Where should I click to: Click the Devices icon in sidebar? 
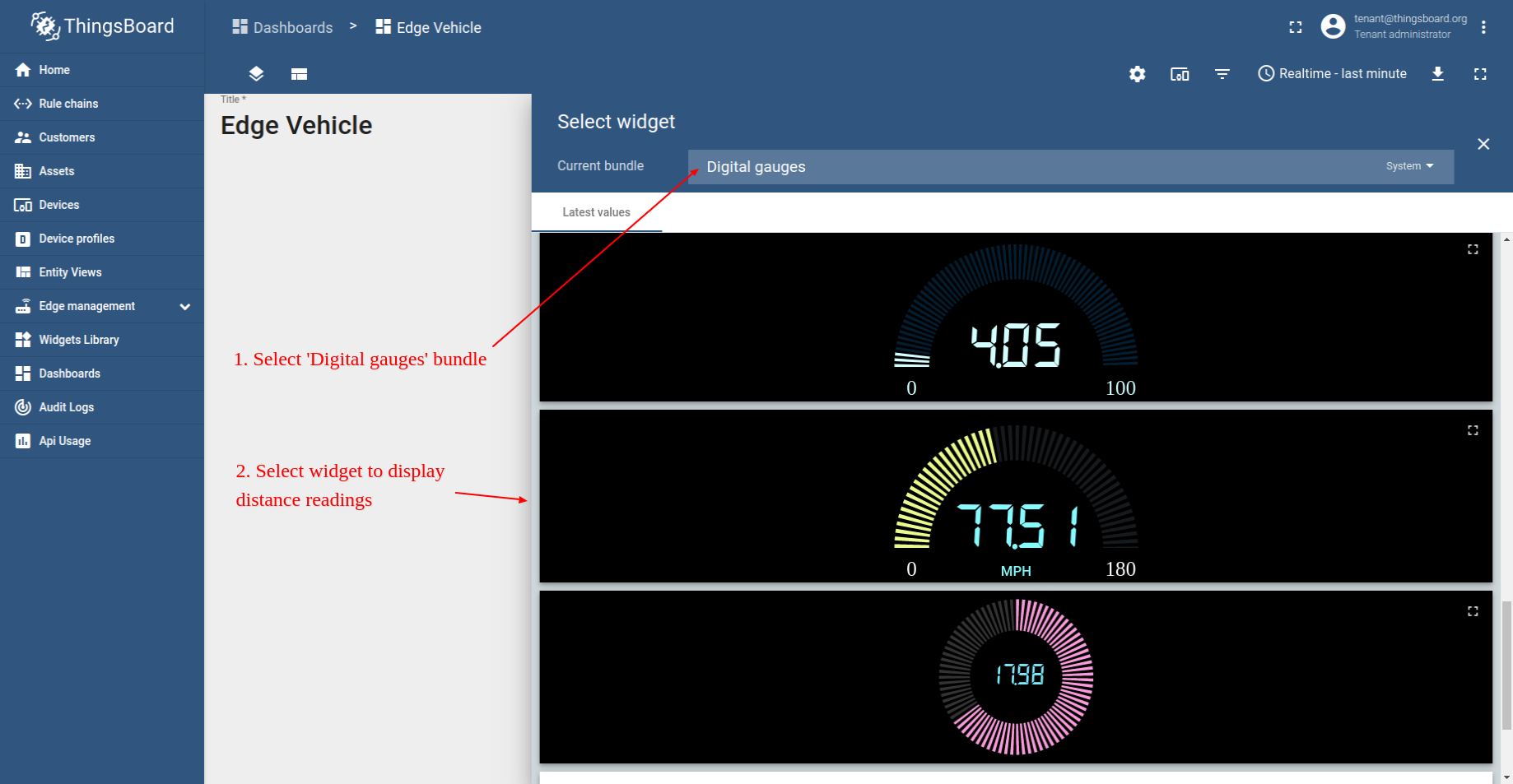tap(23, 205)
